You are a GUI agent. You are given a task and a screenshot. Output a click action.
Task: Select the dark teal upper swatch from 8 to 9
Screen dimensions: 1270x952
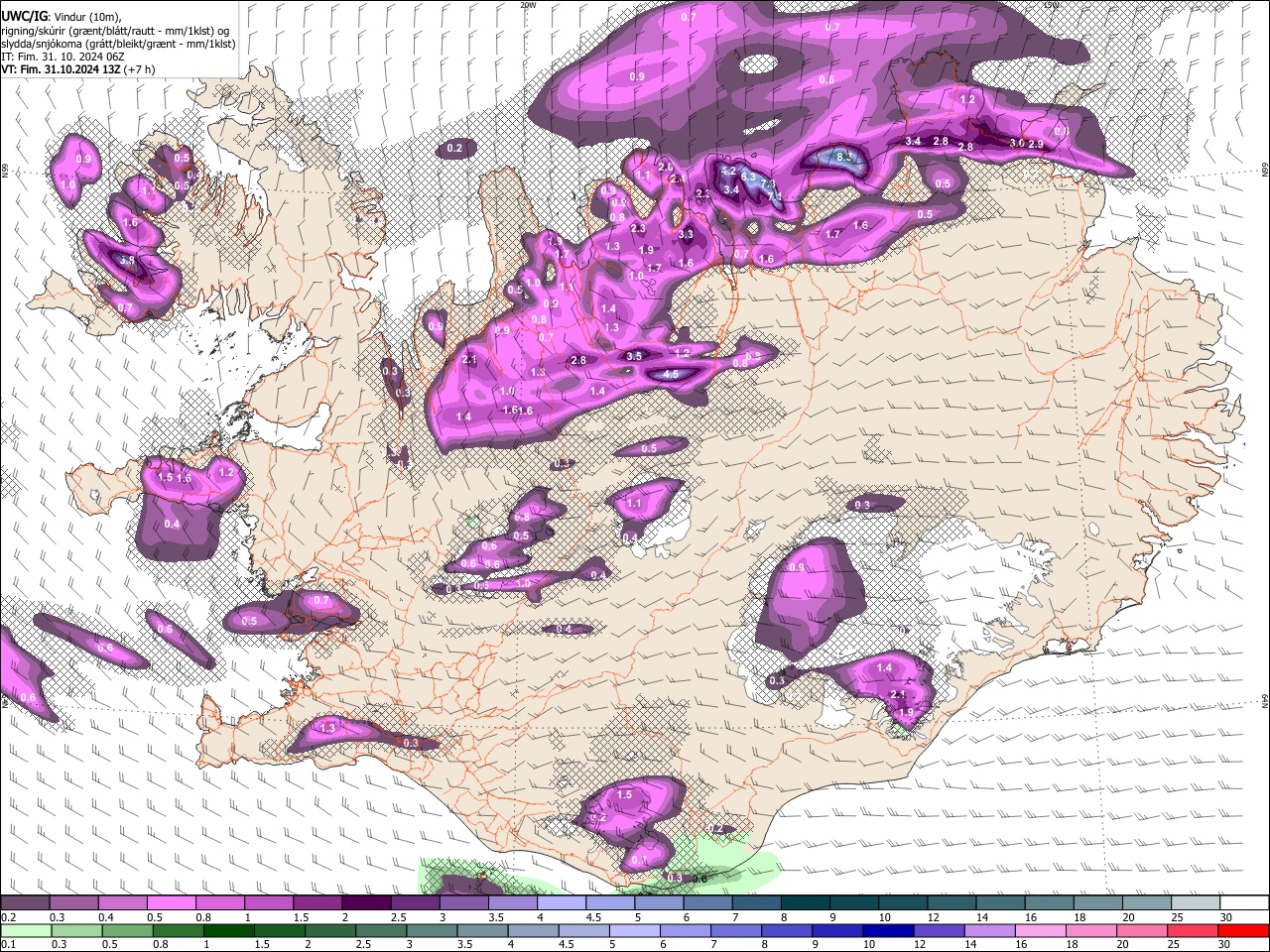(x=805, y=903)
